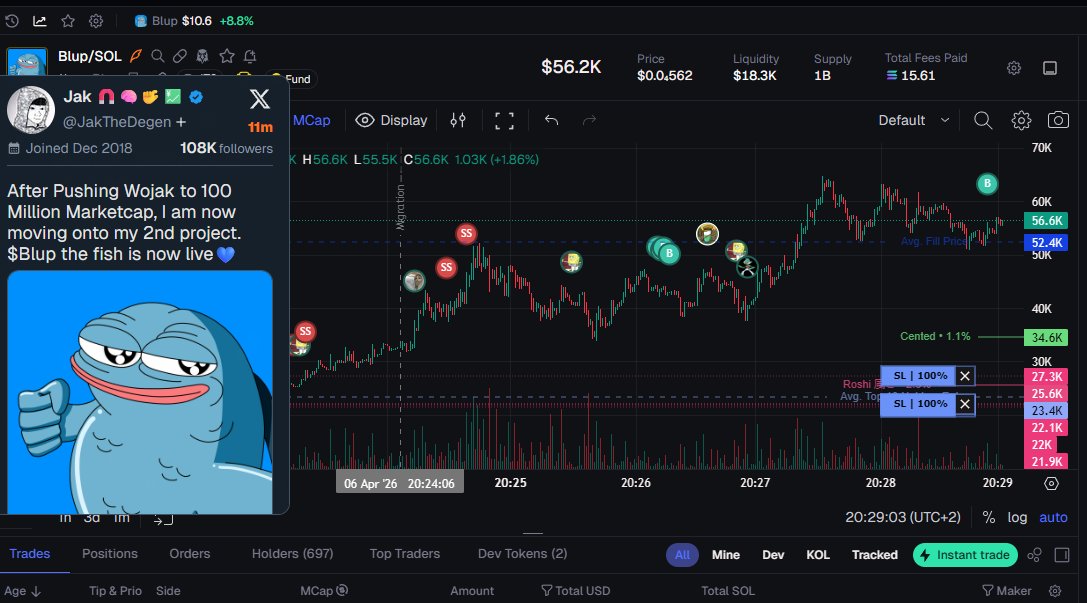The width and height of the screenshot is (1087, 603).
Task: Open favorites star in top bar
Action: pyautogui.click(x=68, y=21)
